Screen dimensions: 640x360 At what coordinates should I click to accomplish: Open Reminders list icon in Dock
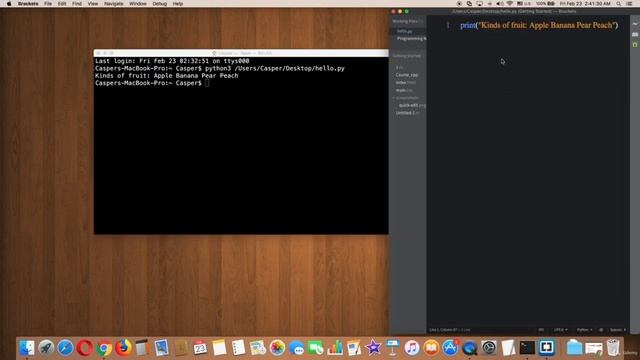[x=238, y=348]
